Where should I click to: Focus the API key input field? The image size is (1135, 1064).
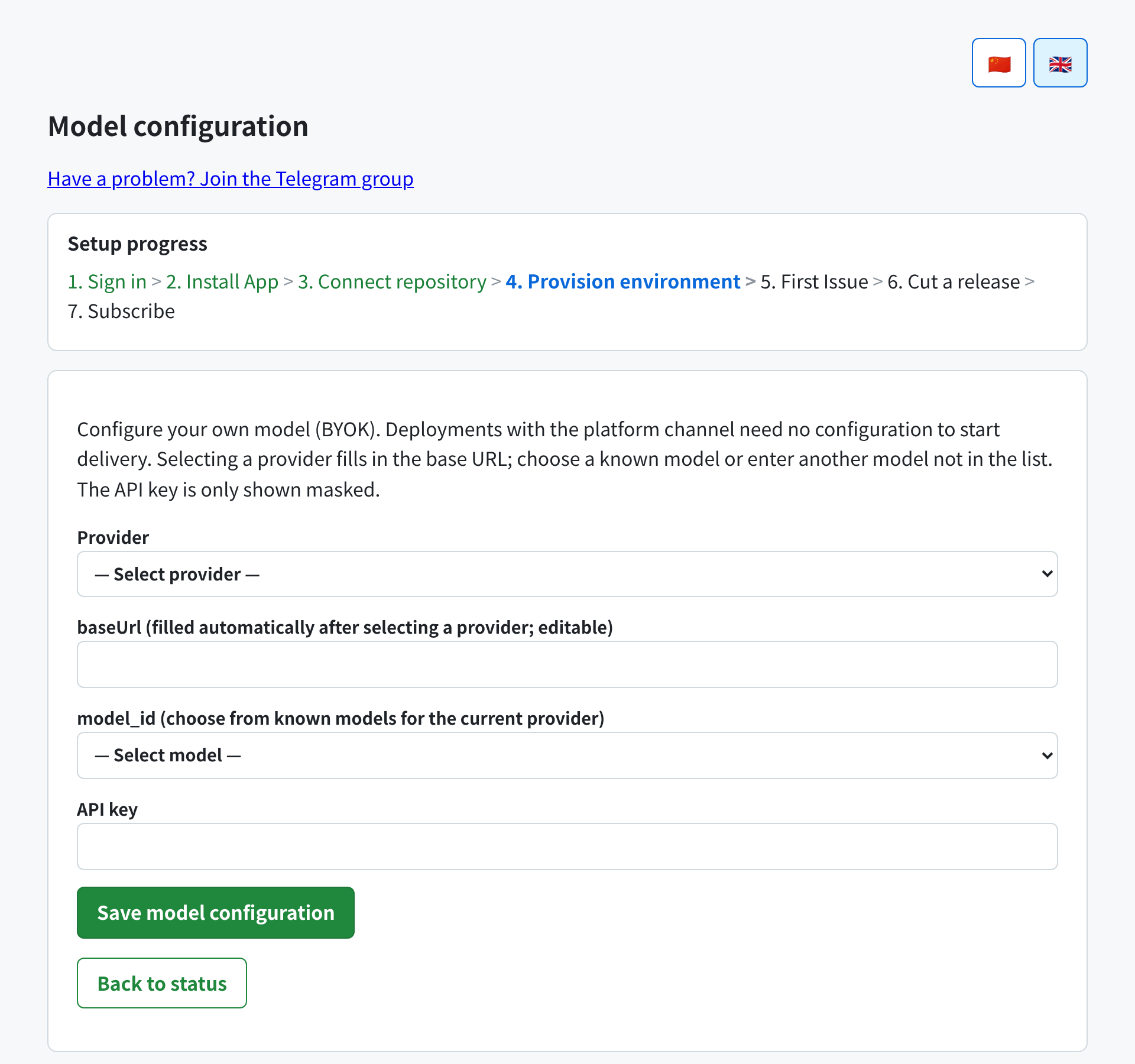567,846
